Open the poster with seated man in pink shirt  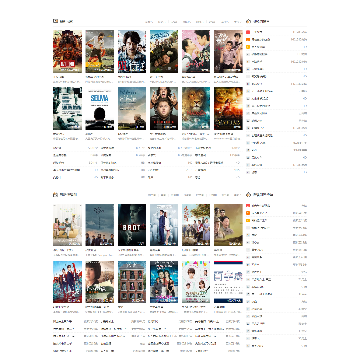pos(228,51)
